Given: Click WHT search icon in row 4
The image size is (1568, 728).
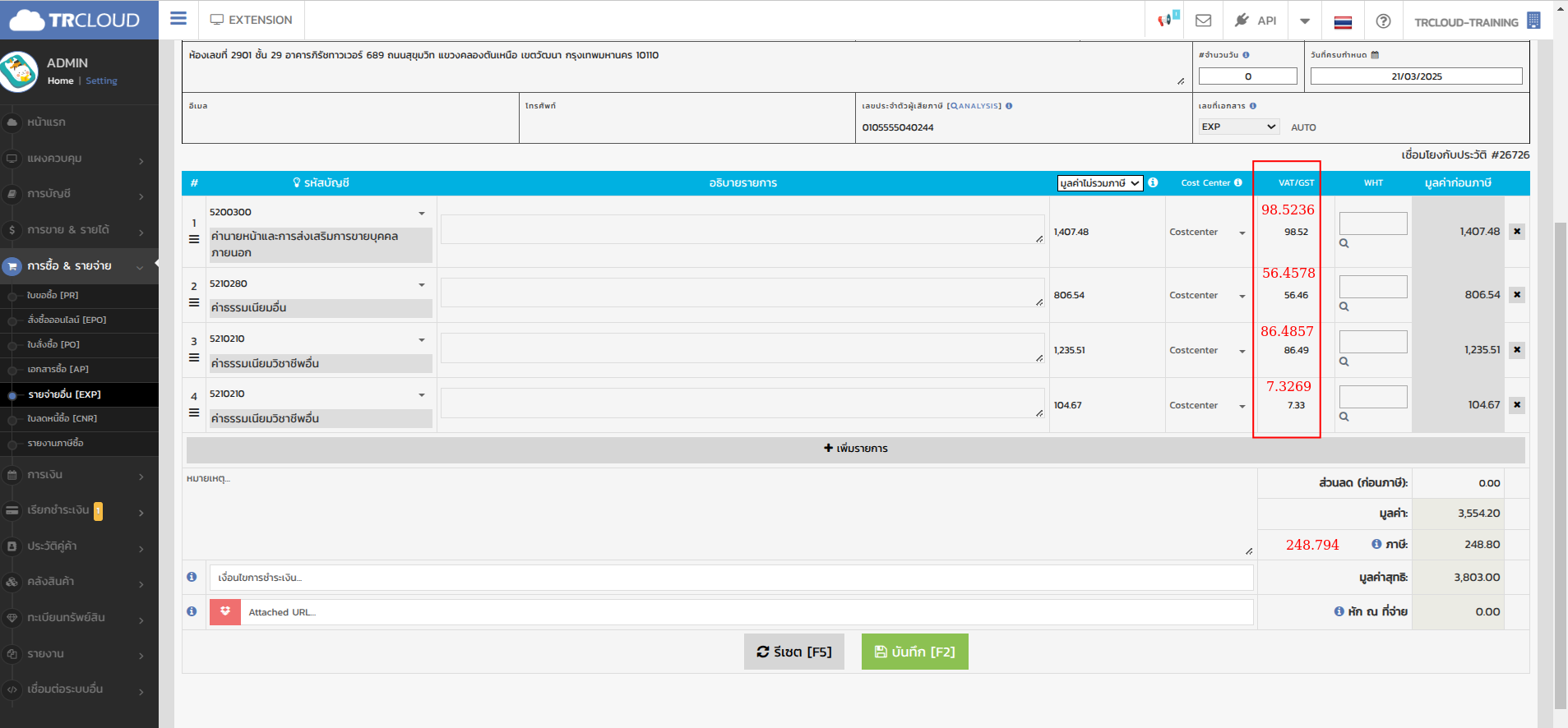Looking at the screenshot, I should [x=1344, y=417].
